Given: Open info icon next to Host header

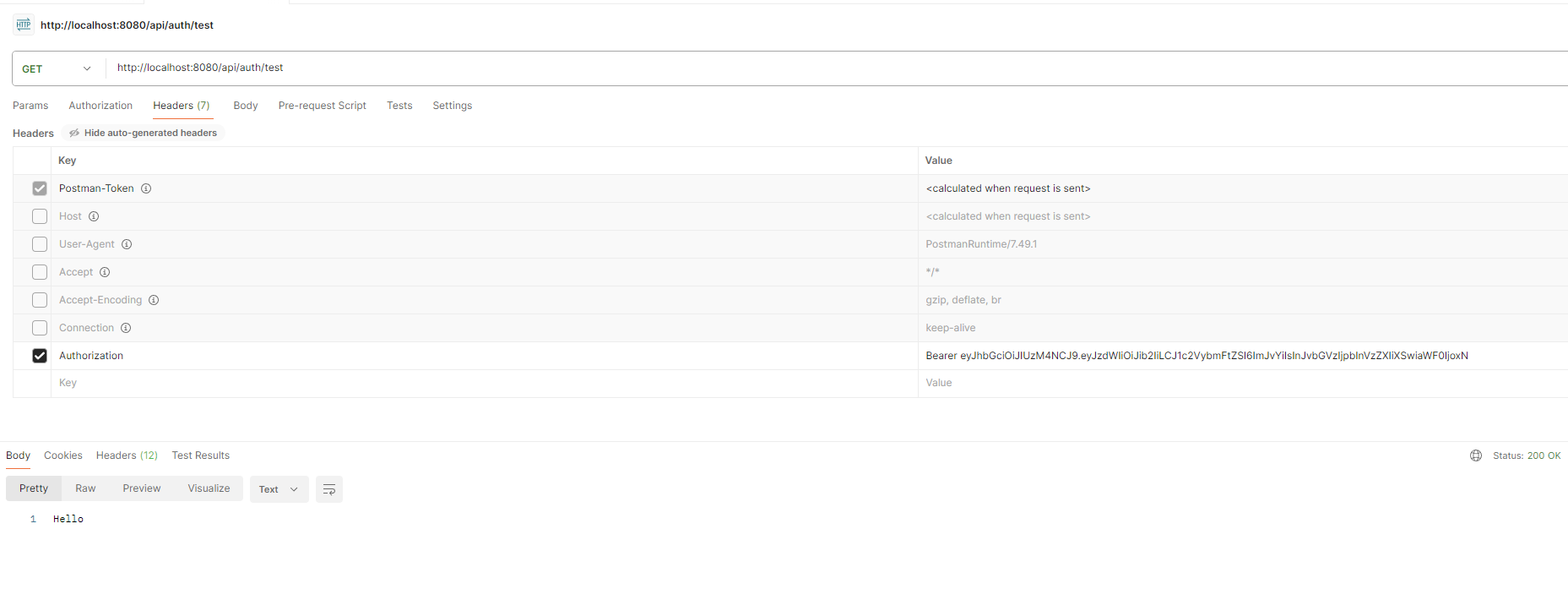Looking at the screenshot, I should (94, 216).
